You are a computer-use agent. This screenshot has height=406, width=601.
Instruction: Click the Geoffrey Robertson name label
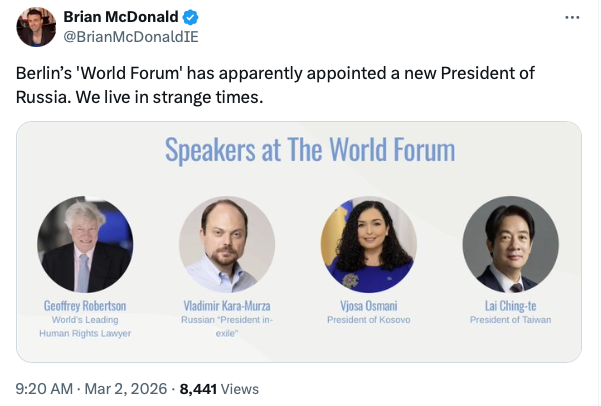87,304
